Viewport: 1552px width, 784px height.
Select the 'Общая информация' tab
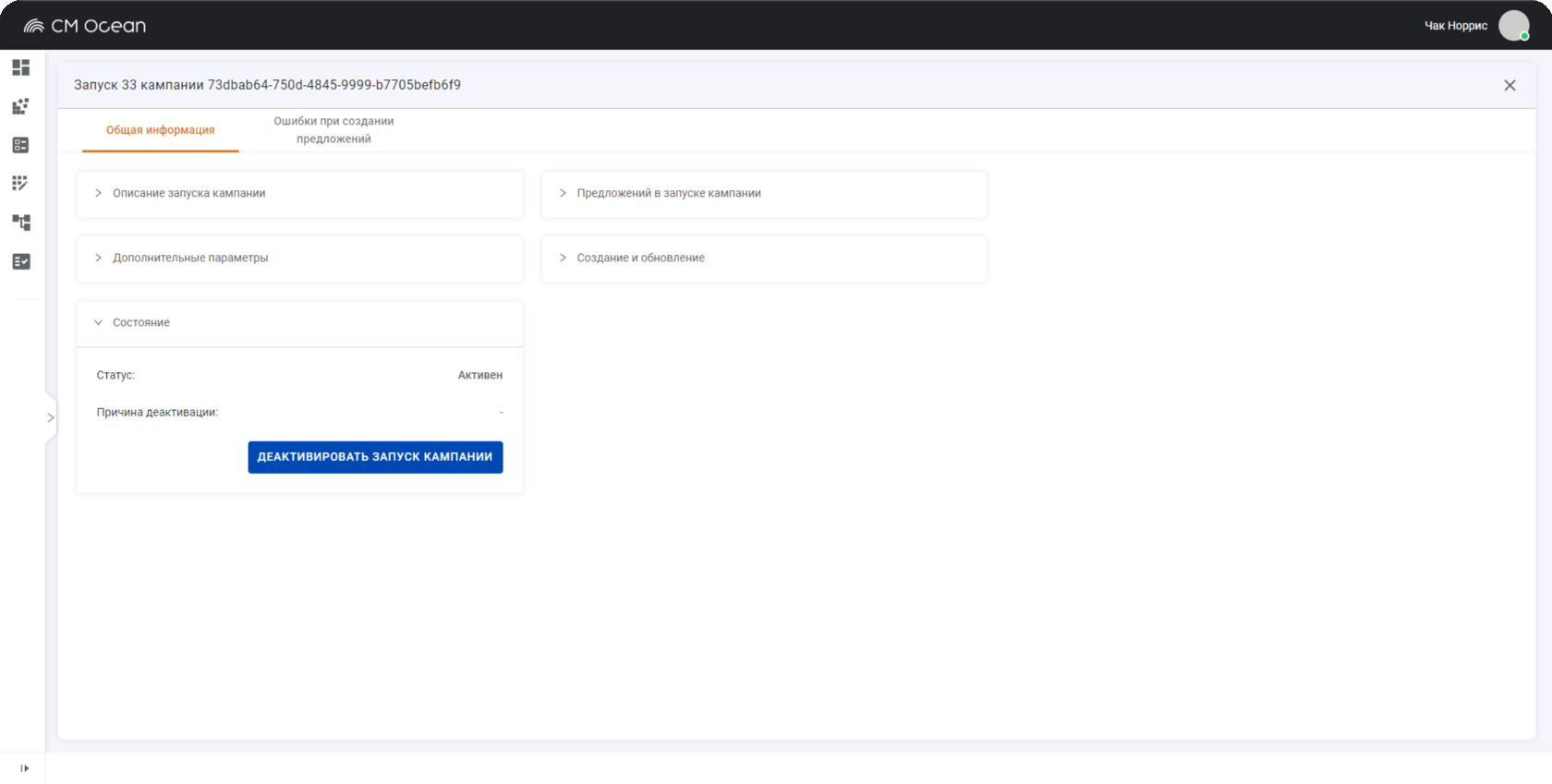click(x=160, y=130)
